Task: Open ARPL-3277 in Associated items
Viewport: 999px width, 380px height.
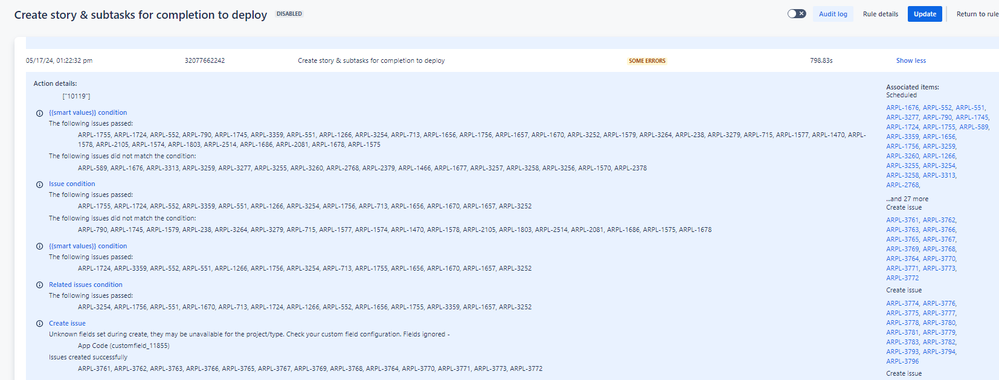Action: point(903,117)
